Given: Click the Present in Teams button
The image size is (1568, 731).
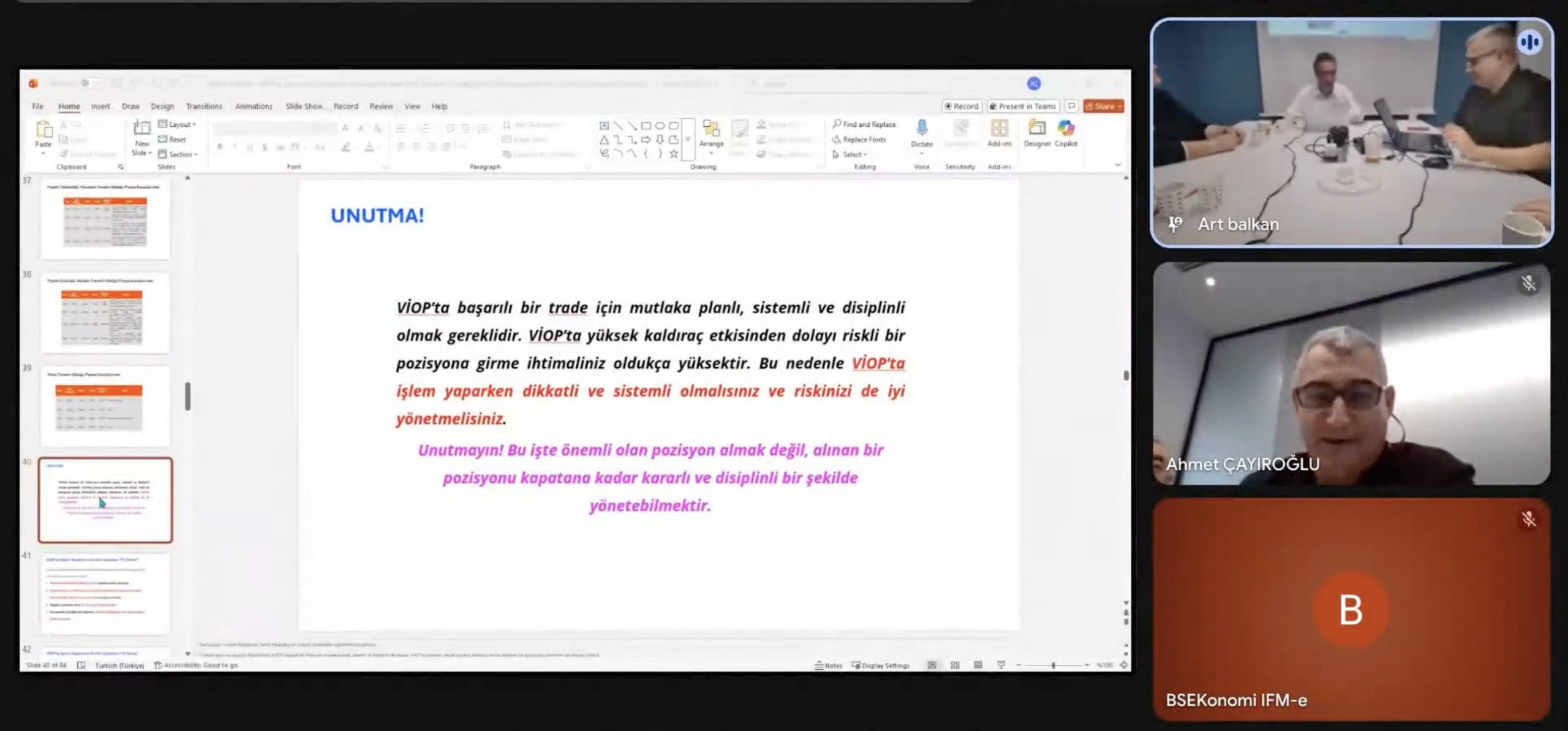Looking at the screenshot, I should [x=1023, y=106].
